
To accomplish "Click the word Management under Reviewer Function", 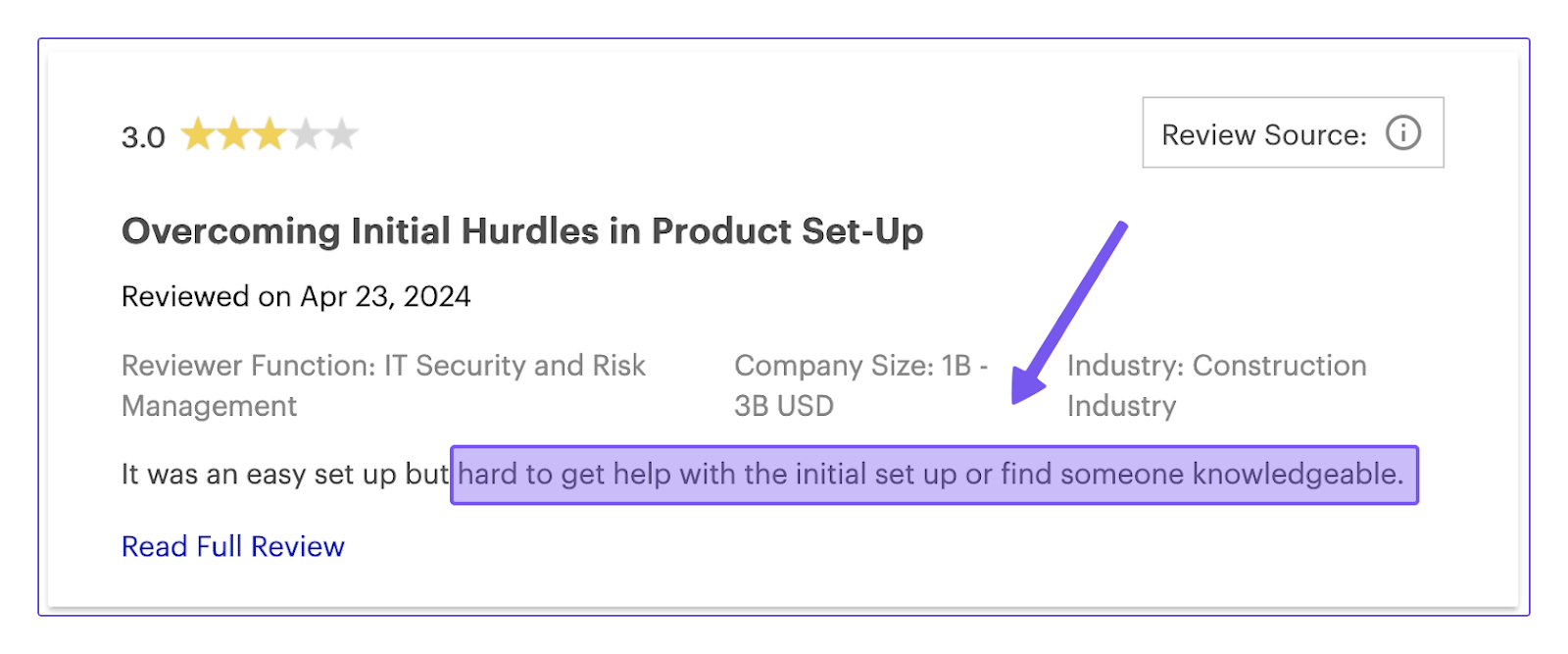I will tap(209, 406).
